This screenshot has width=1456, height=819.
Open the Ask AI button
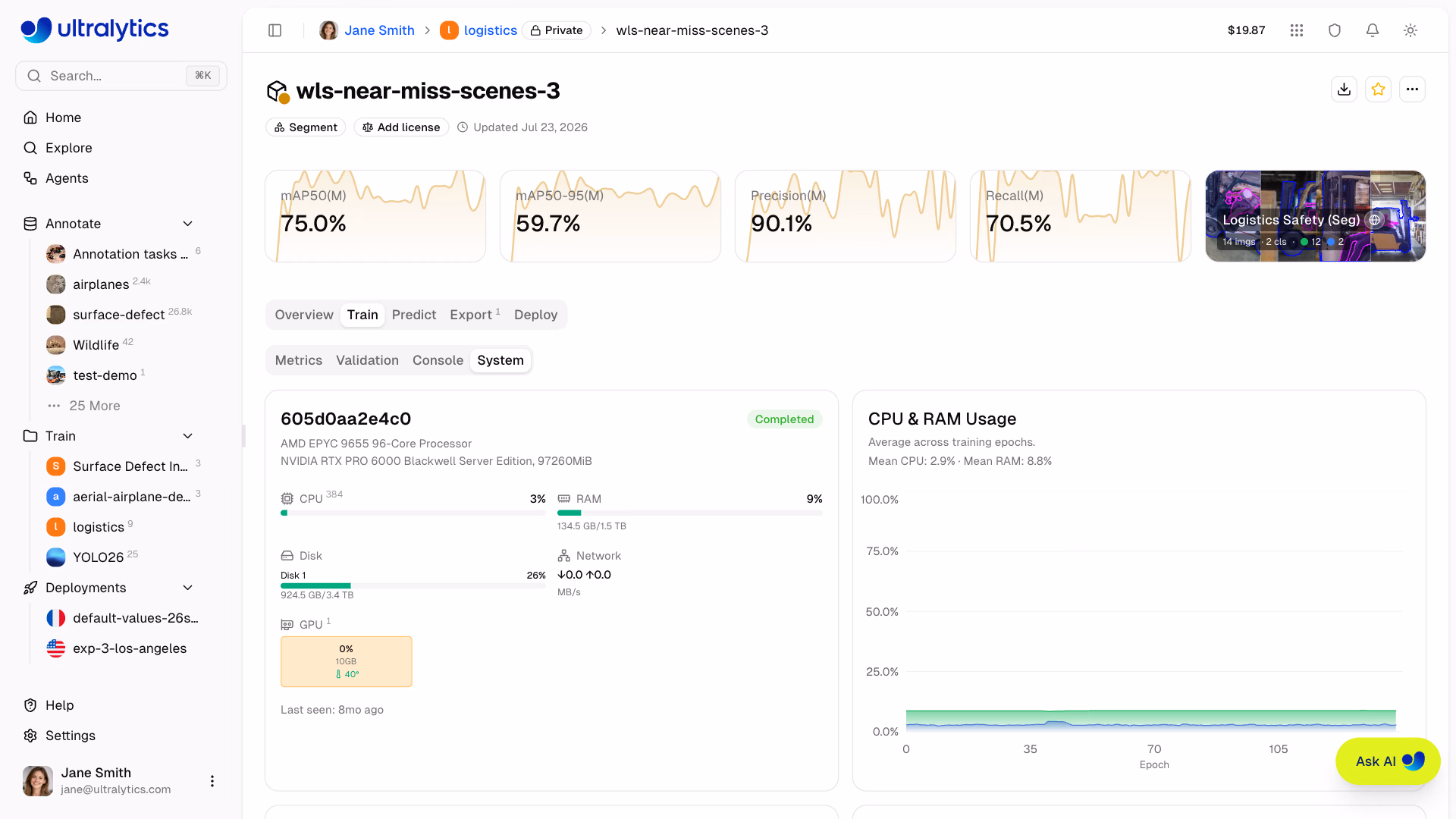1388,761
